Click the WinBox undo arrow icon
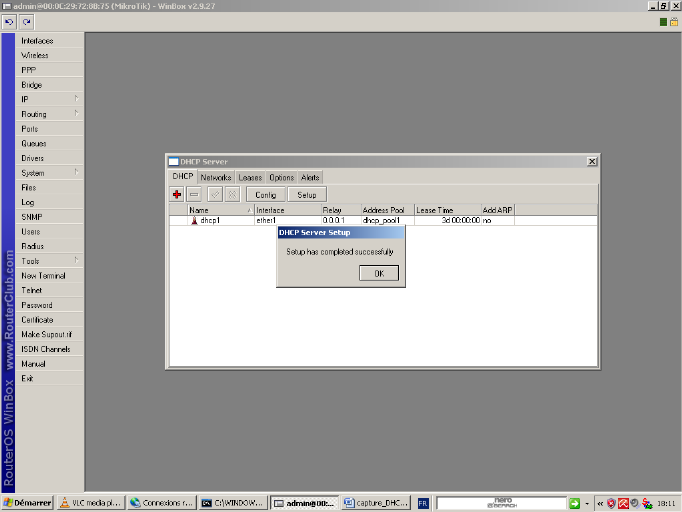This screenshot has height=512, width=682. click(9, 22)
